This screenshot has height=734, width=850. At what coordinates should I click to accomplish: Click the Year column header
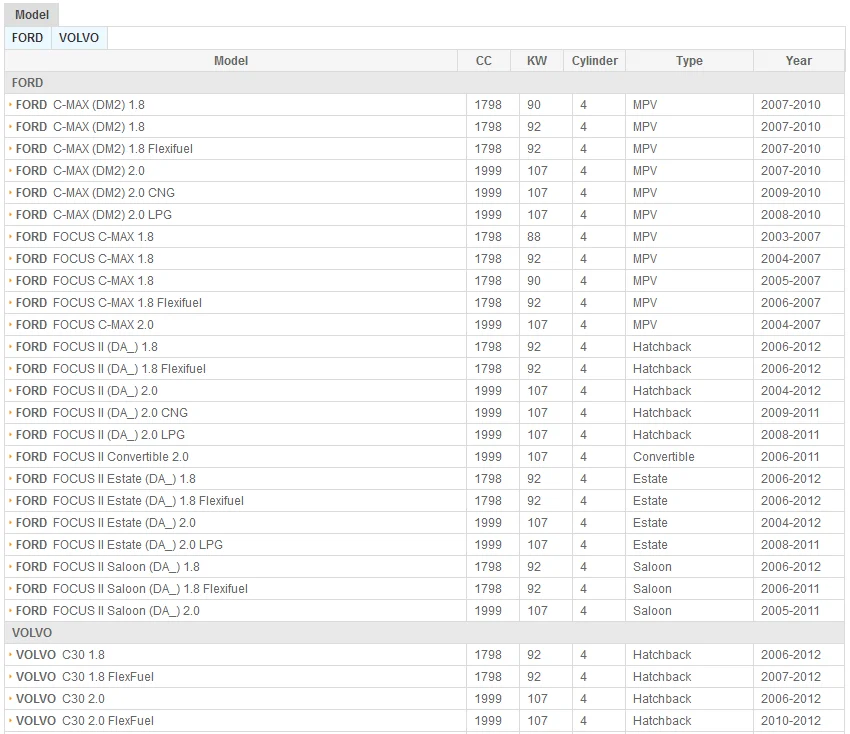pyautogui.click(x=799, y=61)
